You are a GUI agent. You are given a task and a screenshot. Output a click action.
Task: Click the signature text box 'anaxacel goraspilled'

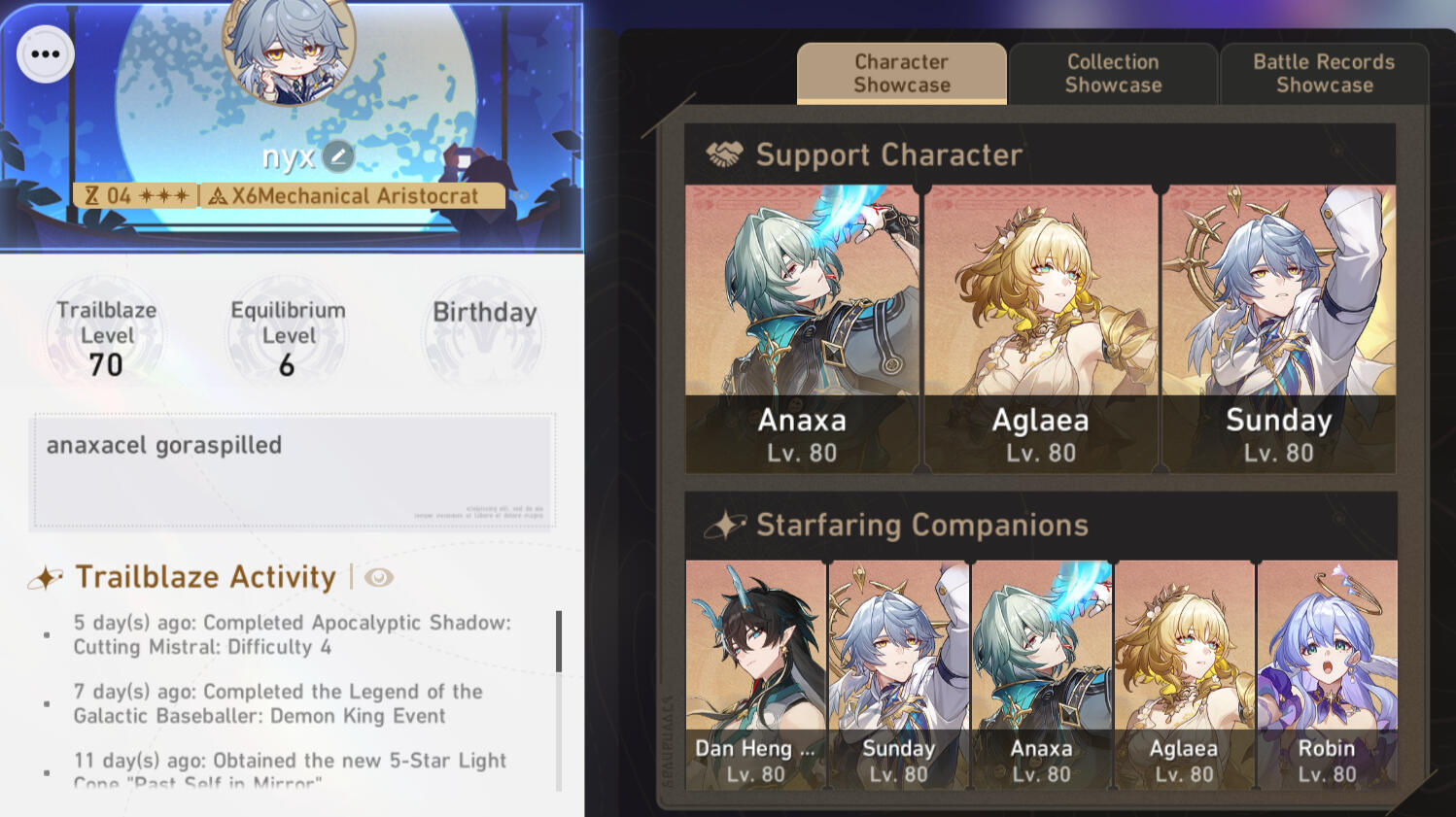(x=293, y=471)
